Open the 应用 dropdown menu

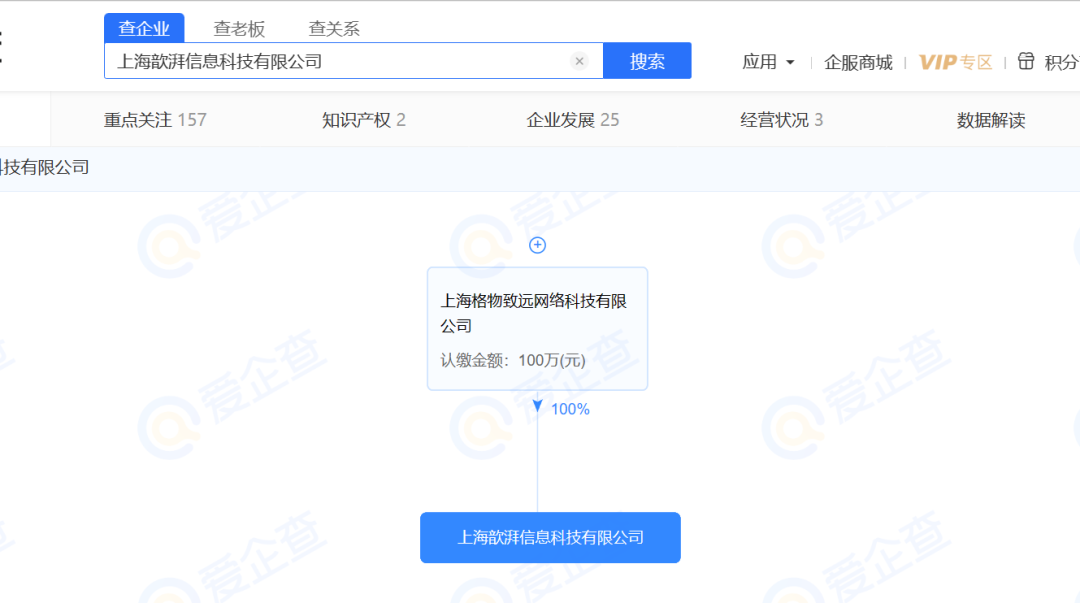768,62
